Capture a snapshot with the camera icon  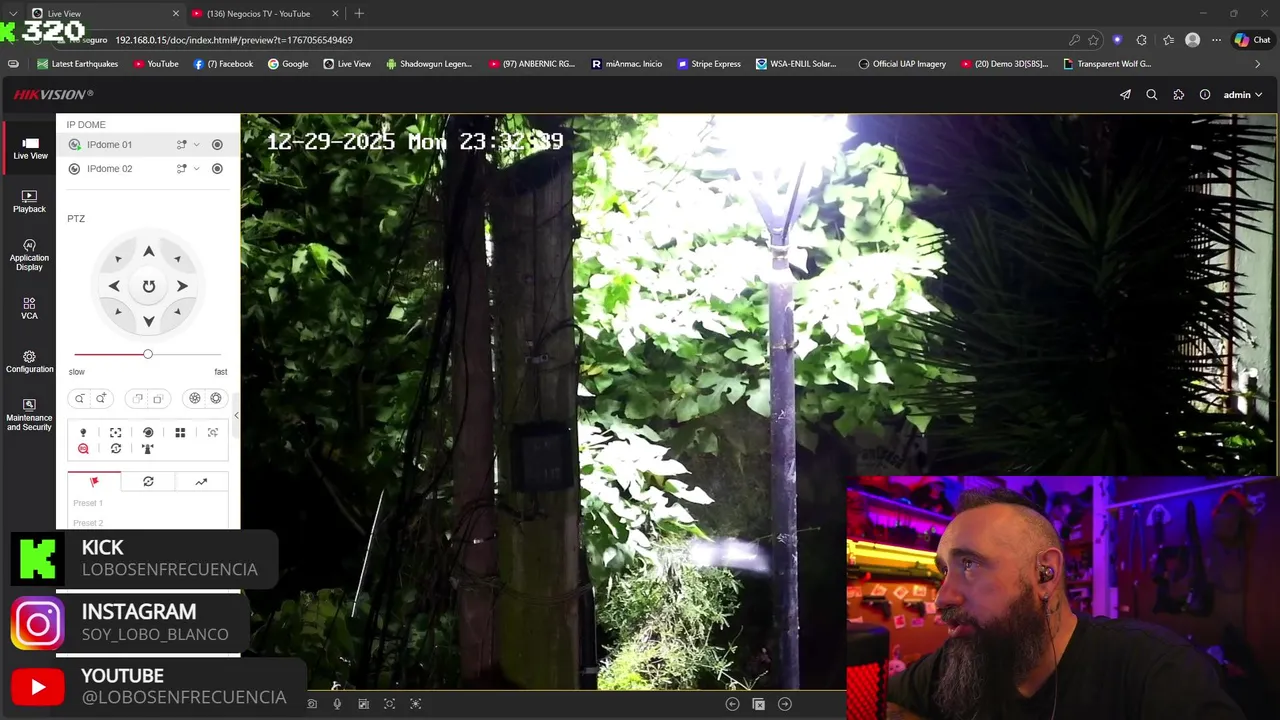click(312, 704)
